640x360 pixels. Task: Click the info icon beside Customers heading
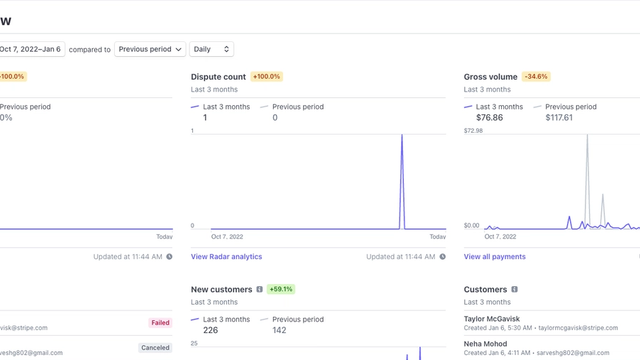click(514, 289)
